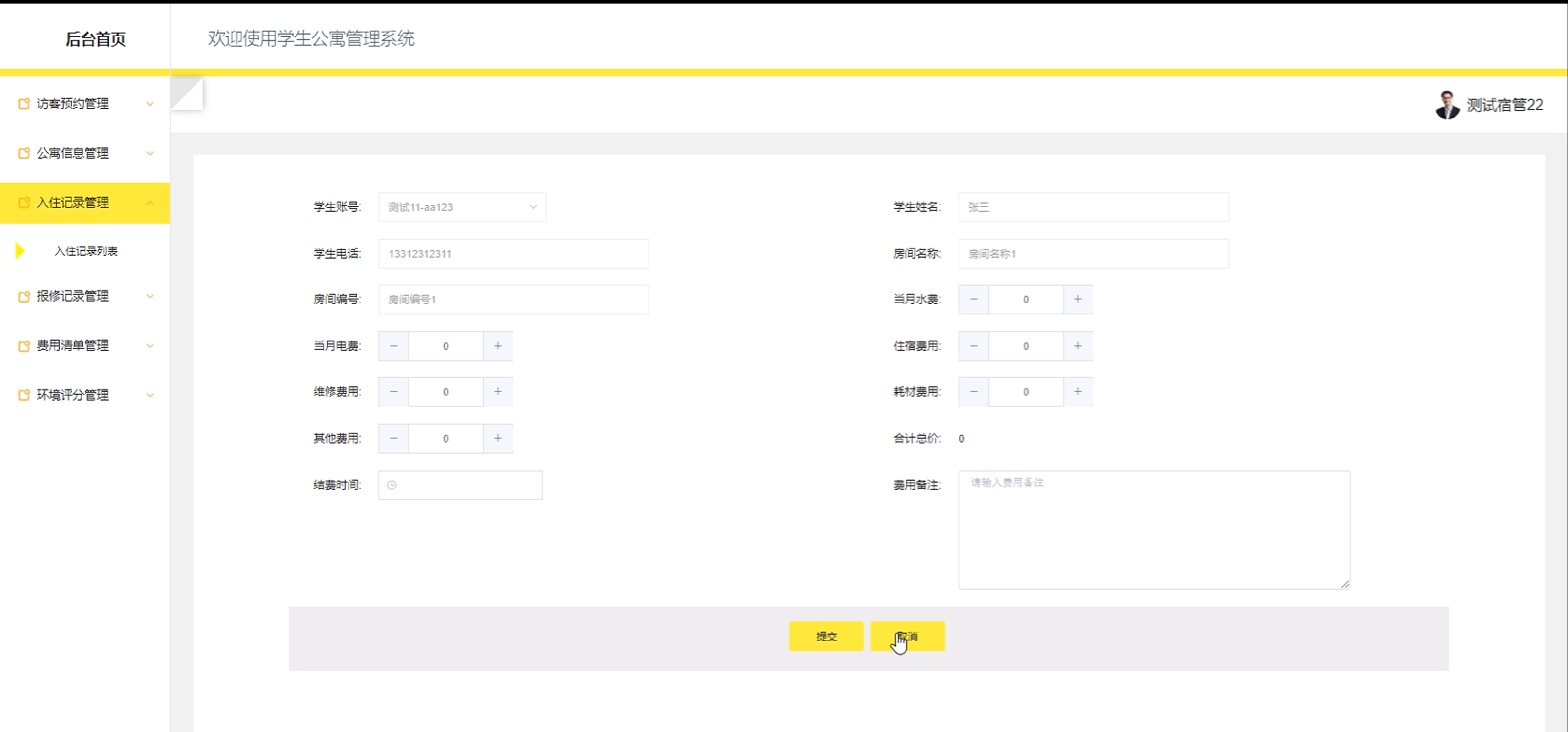Open the 环境评分管理 menu
1568x732 pixels.
85,395
